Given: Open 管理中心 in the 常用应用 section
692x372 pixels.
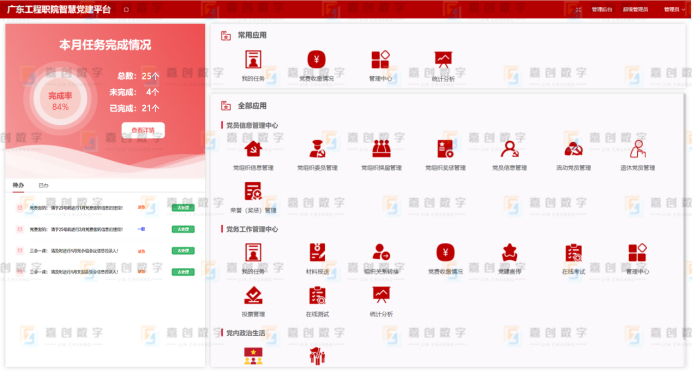Looking at the screenshot, I should point(380,60).
